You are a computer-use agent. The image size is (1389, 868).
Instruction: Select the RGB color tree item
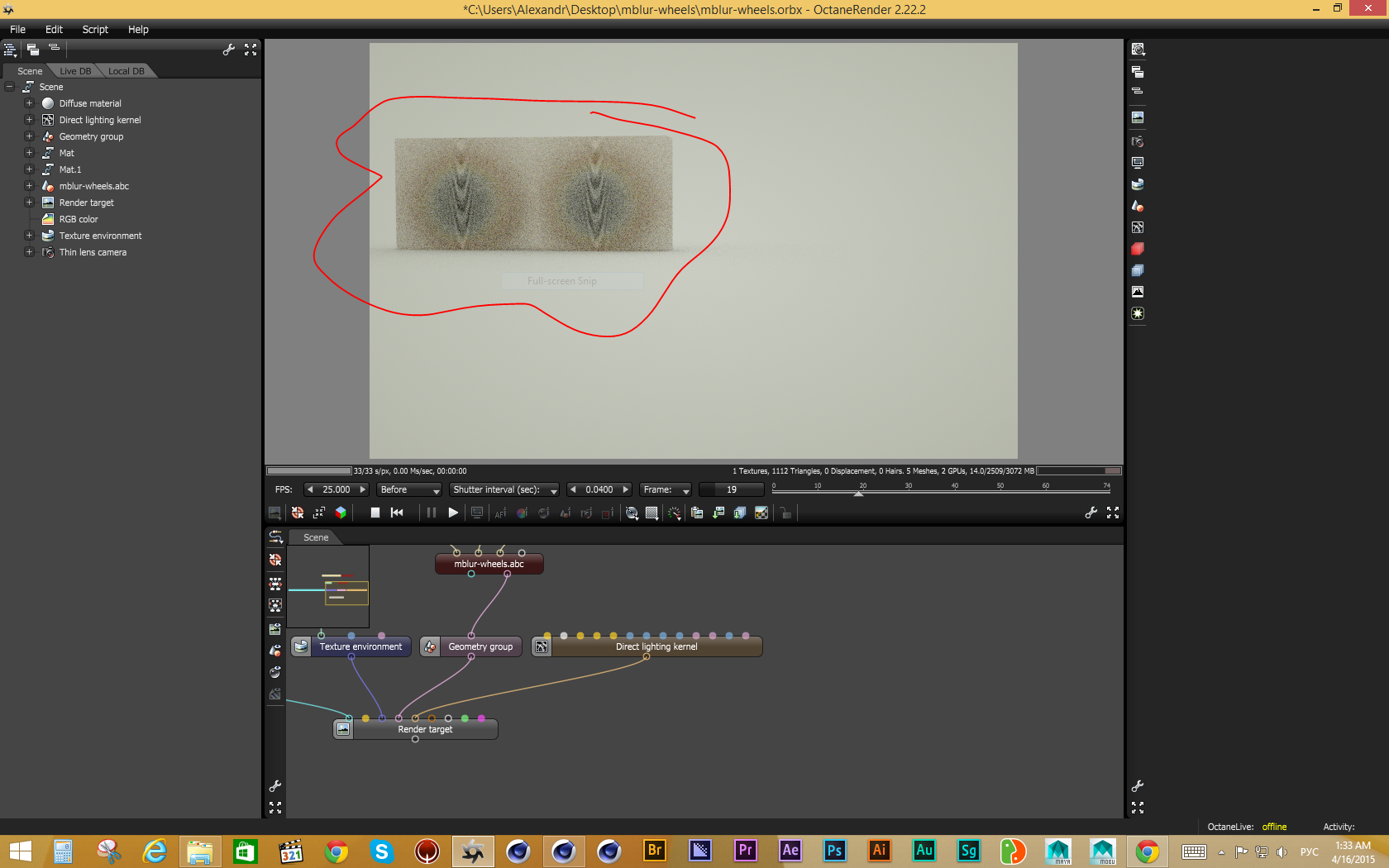[79, 219]
